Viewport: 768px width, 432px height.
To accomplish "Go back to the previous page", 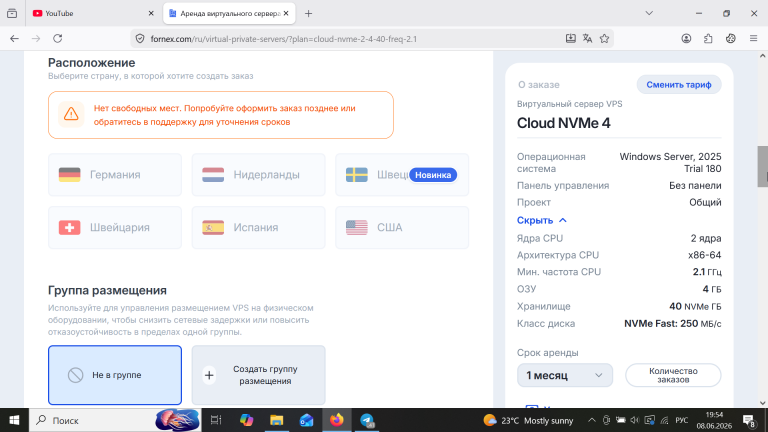I will coord(14,38).
